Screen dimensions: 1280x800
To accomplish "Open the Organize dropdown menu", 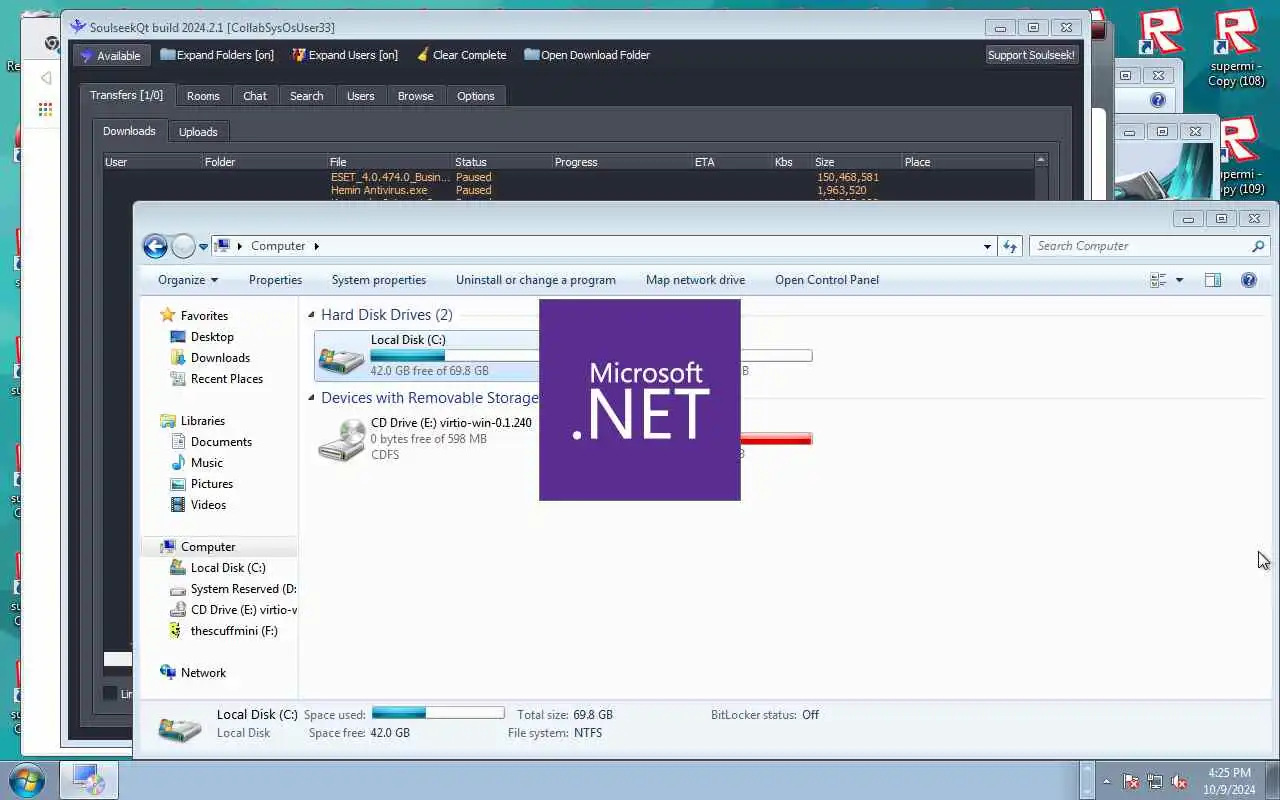I will pyautogui.click(x=187, y=280).
